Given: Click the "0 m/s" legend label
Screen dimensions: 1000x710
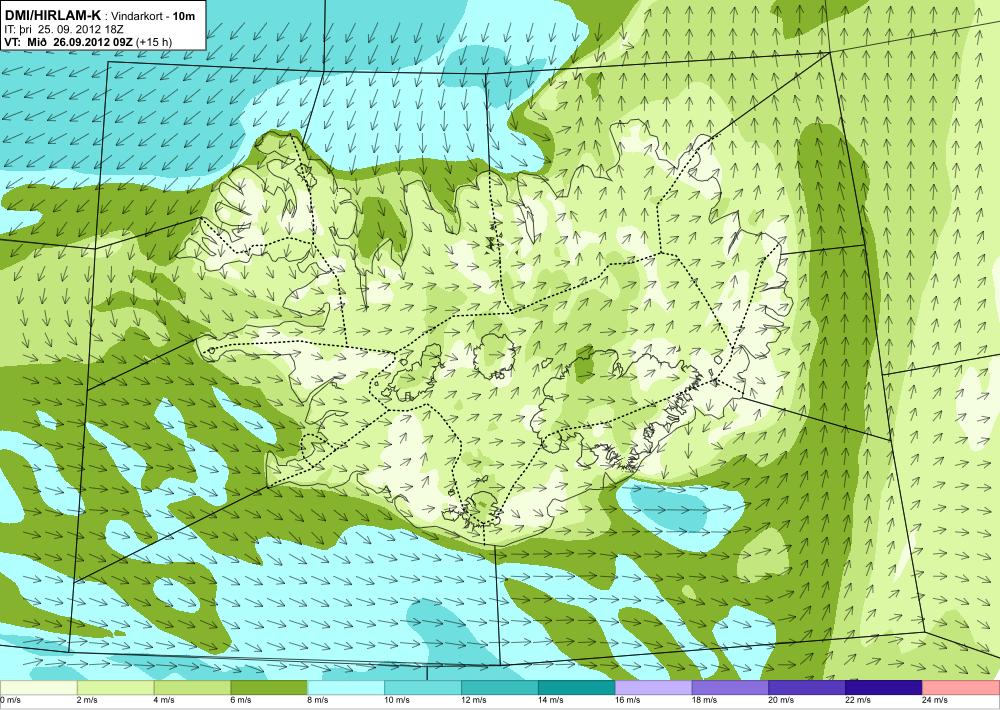Looking at the screenshot, I should click(x=10, y=700).
